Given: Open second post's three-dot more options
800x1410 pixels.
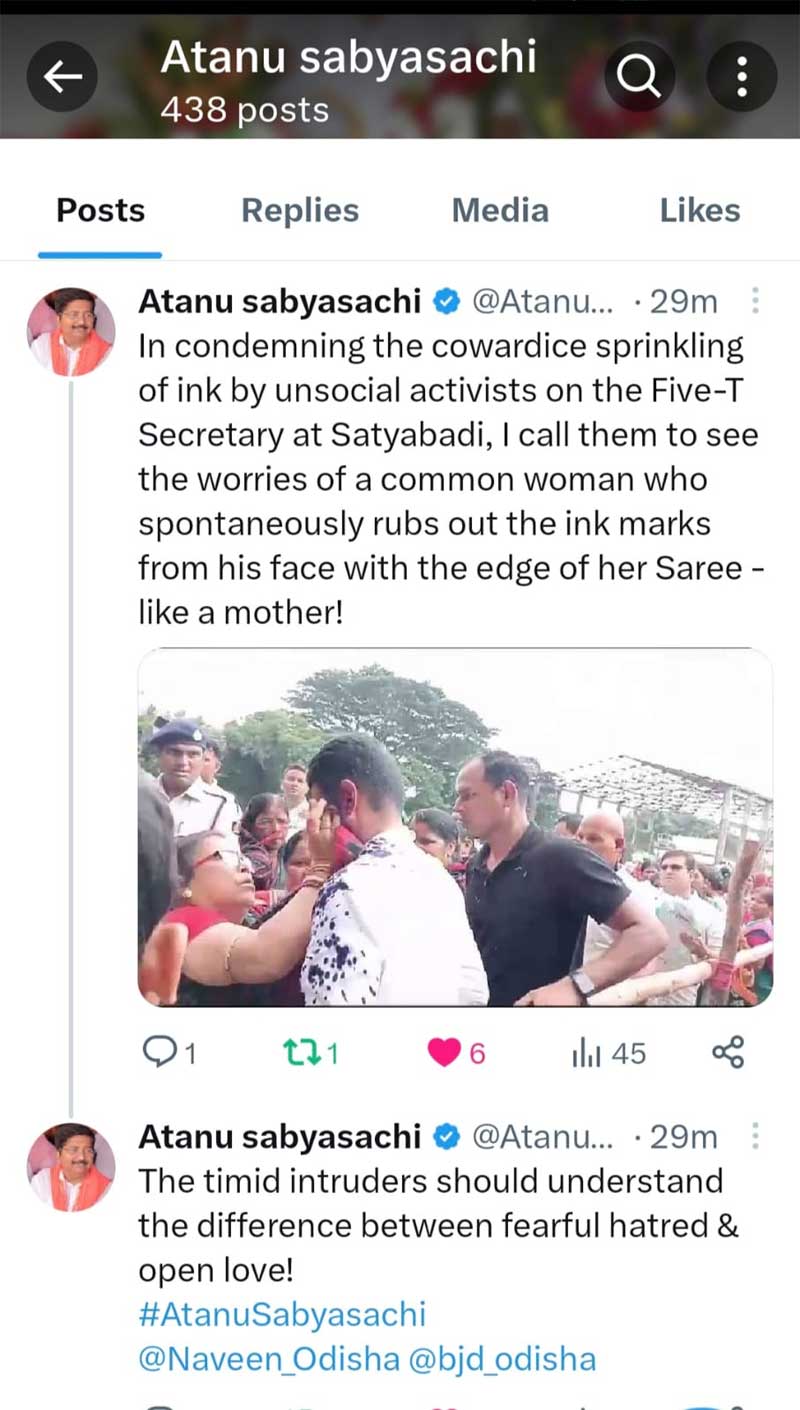Looking at the screenshot, I should pos(755,1136).
